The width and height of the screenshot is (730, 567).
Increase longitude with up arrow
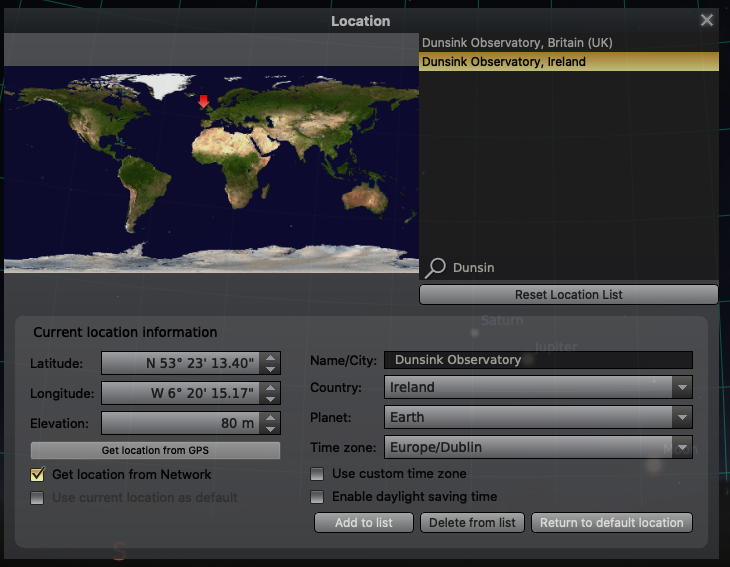tap(270, 387)
